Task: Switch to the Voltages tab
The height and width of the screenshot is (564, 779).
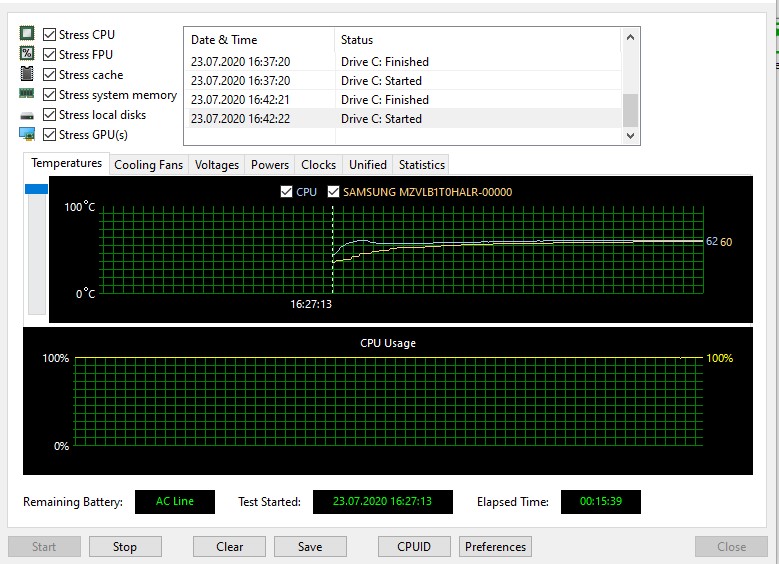Action: pos(217,165)
